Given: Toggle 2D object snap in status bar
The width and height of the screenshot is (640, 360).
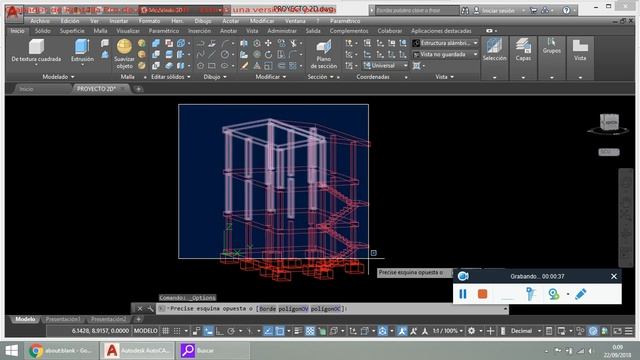Looking at the screenshot, I should 280,331.
